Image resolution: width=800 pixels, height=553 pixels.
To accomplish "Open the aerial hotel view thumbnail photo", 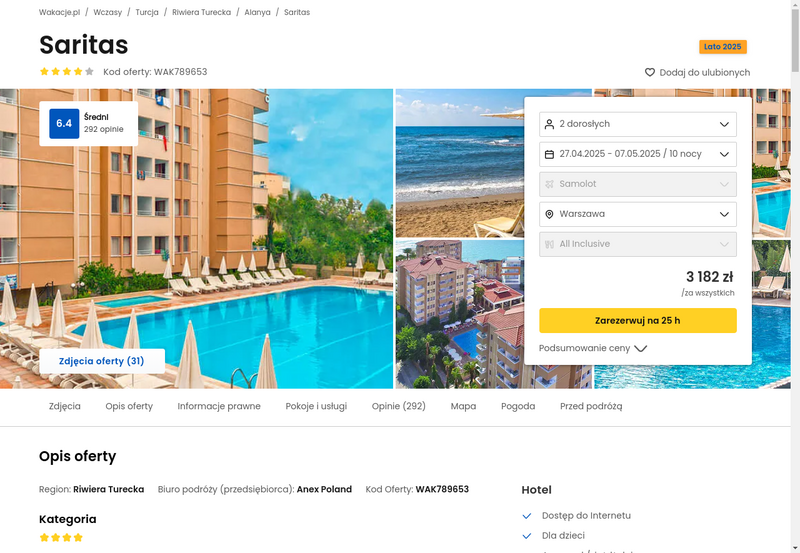I will [x=460, y=314].
